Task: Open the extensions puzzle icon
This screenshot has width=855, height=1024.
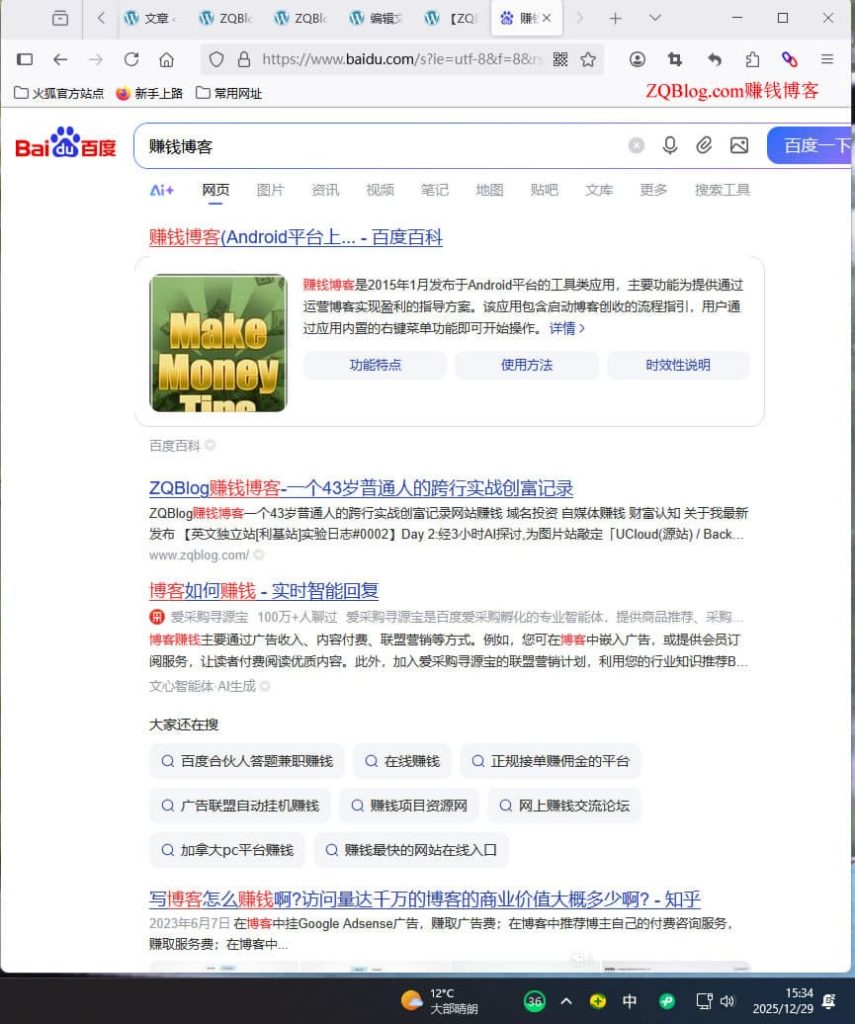Action: click(x=752, y=59)
